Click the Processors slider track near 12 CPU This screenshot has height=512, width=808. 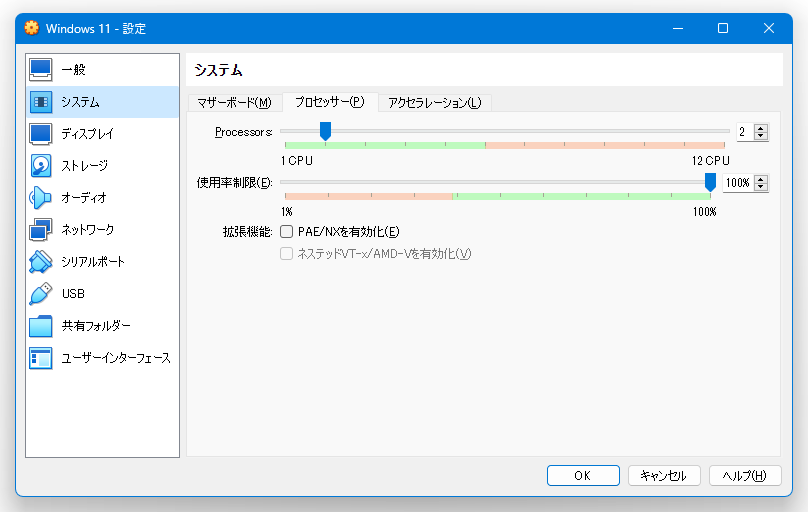click(x=724, y=131)
